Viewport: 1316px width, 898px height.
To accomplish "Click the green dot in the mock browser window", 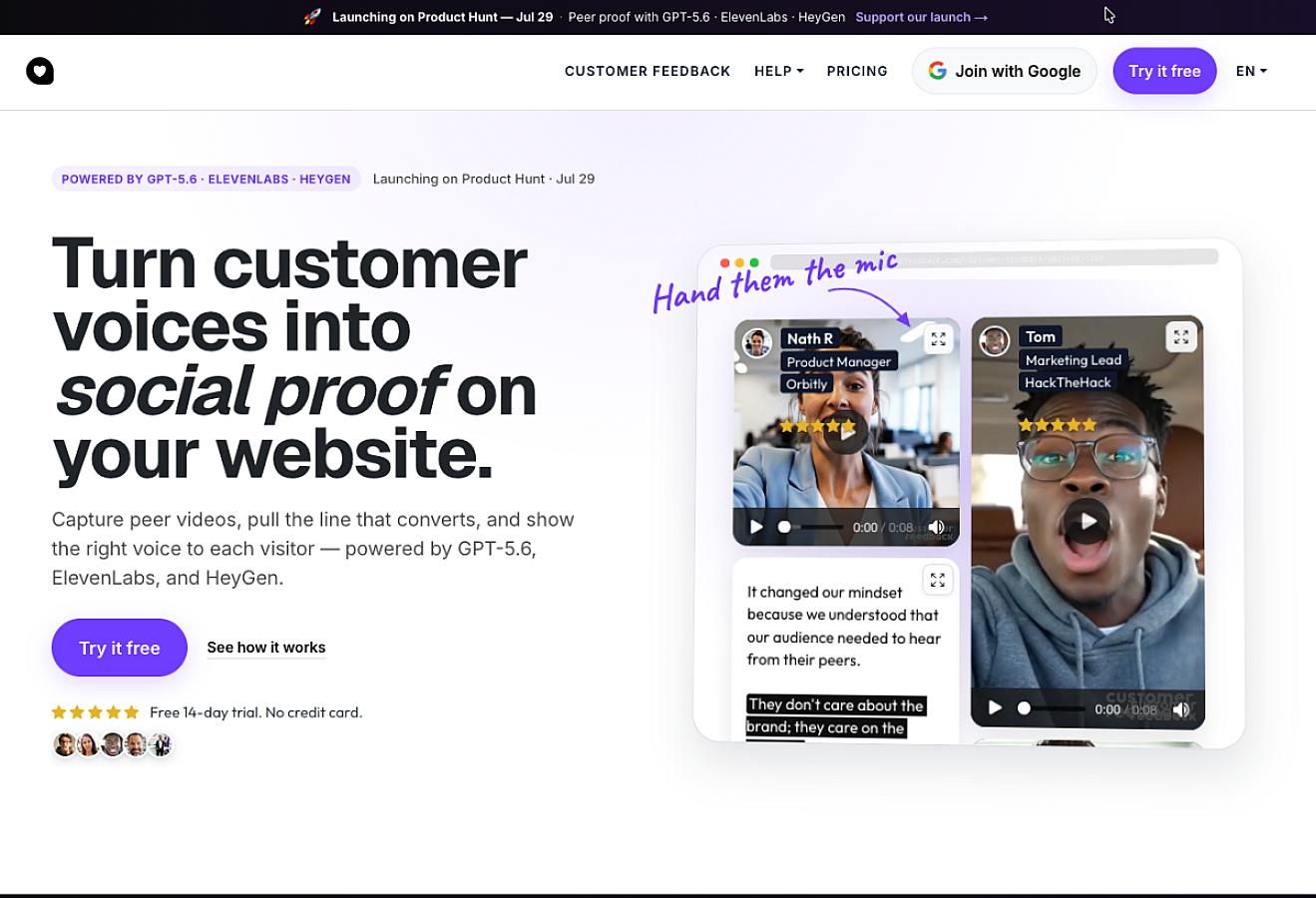I will 754,262.
